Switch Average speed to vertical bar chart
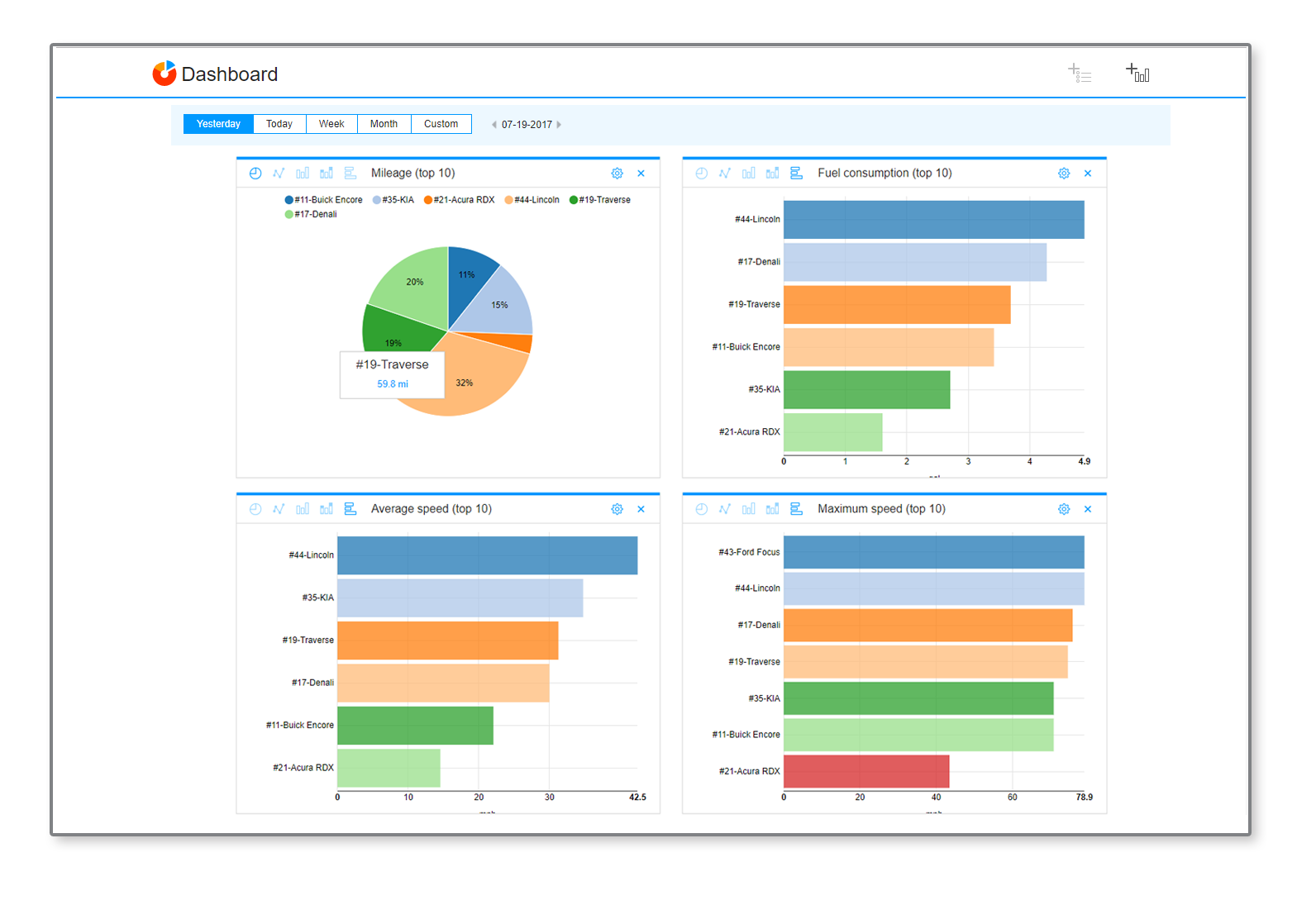This screenshot has width=1316, height=924. pyautogui.click(x=303, y=509)
